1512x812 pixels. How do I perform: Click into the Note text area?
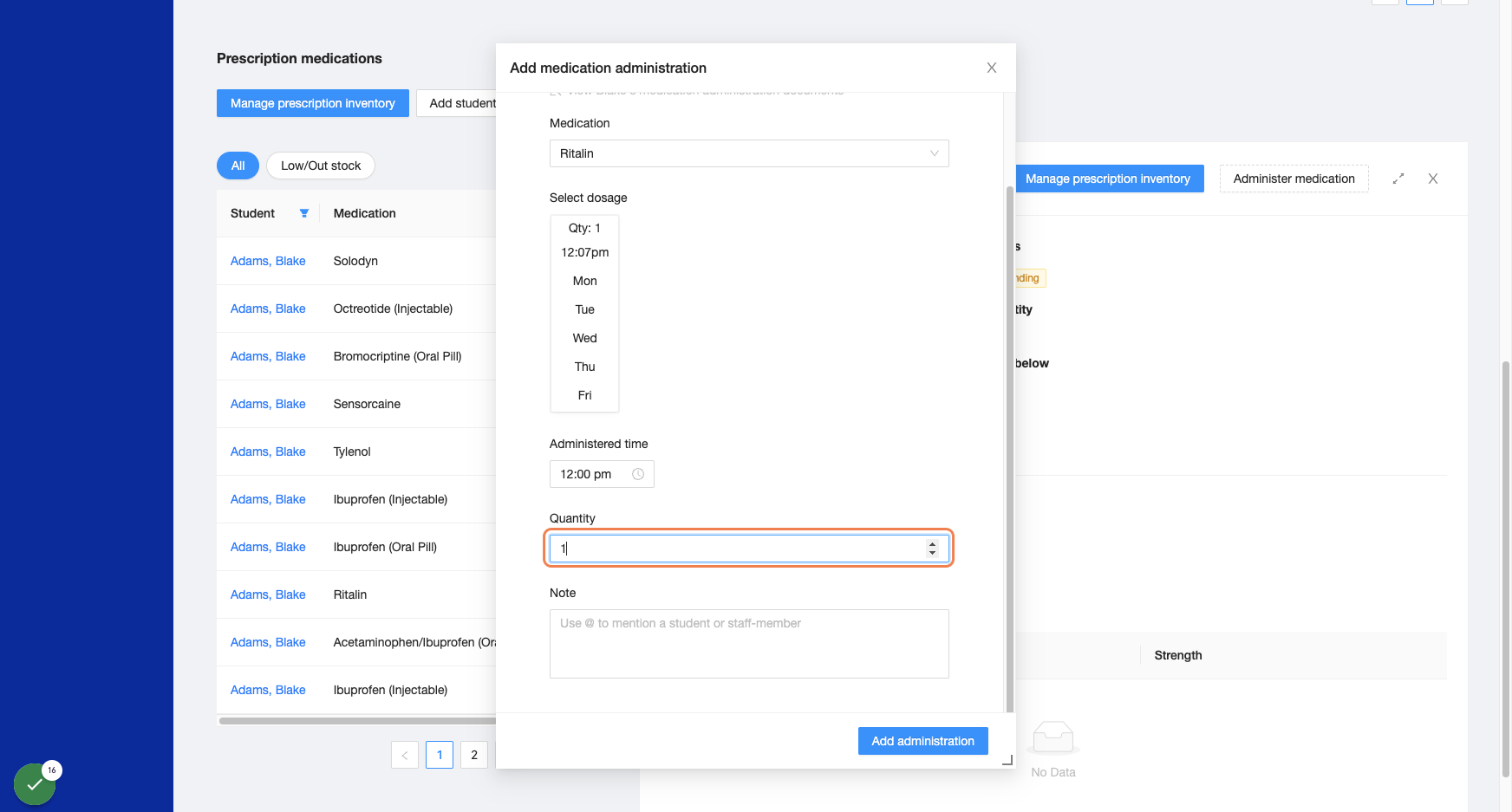[x=749, y=644]
